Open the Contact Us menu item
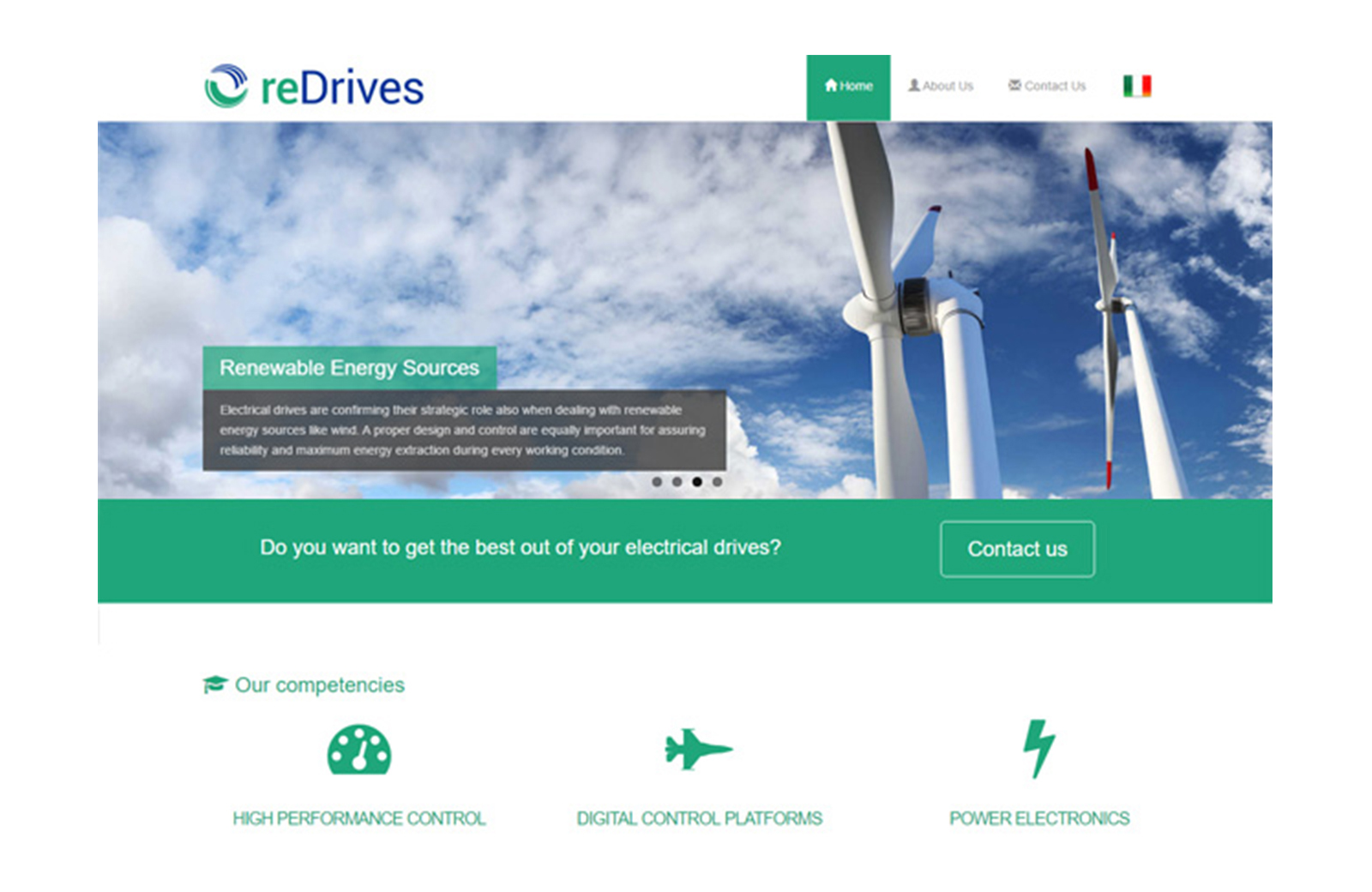1372x892 pixels. (x=1047, y=86)
